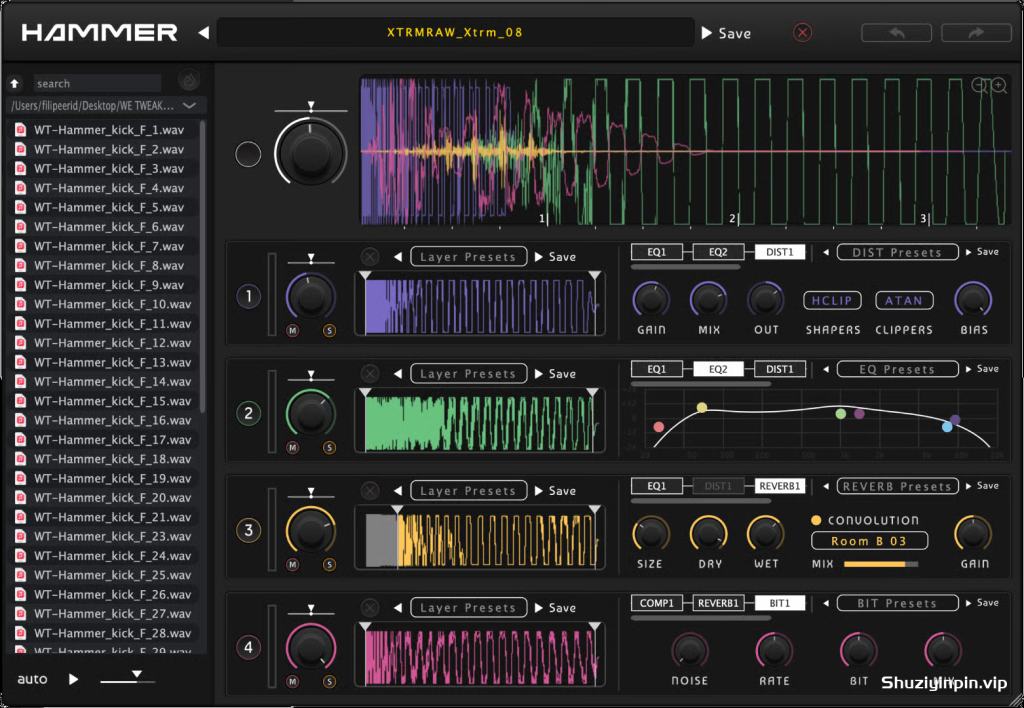Go to previous DIST preset
Image resolution: width=1024 pixels, height=708 pixels.
pos(826,252)
